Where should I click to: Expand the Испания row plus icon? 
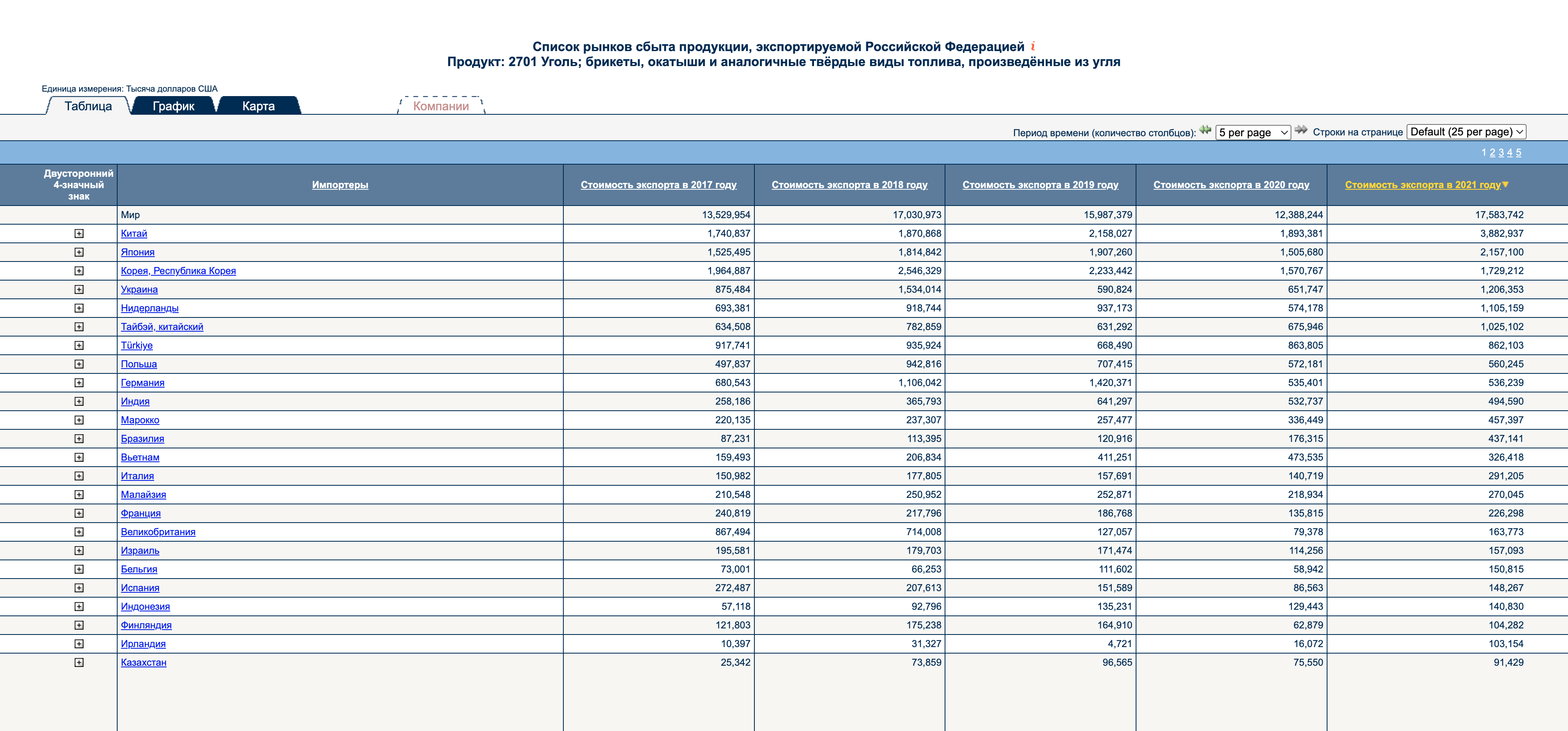coord(79,588)
